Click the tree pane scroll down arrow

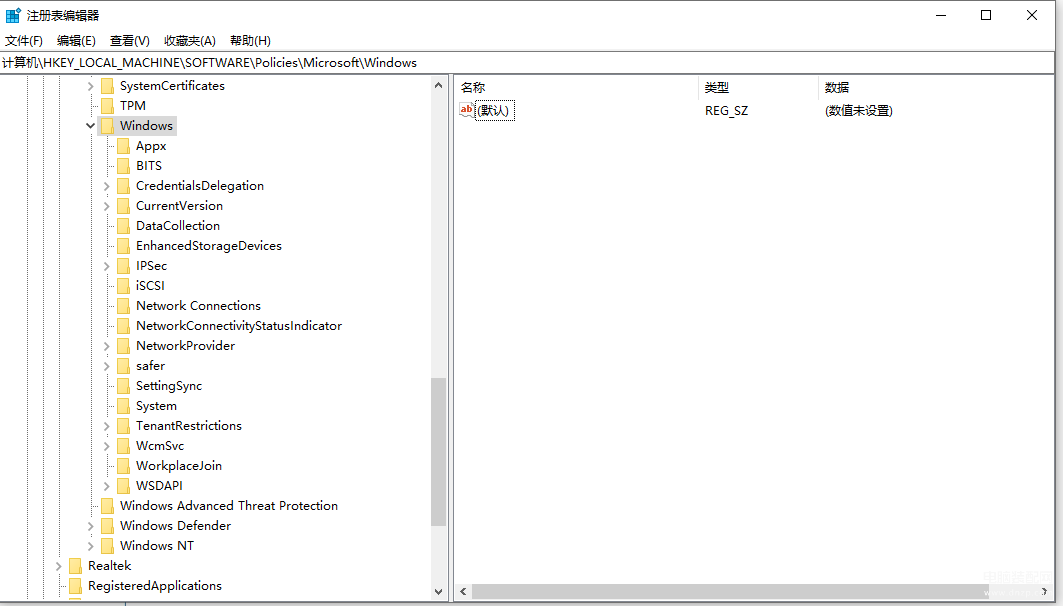tap(438, 592)
